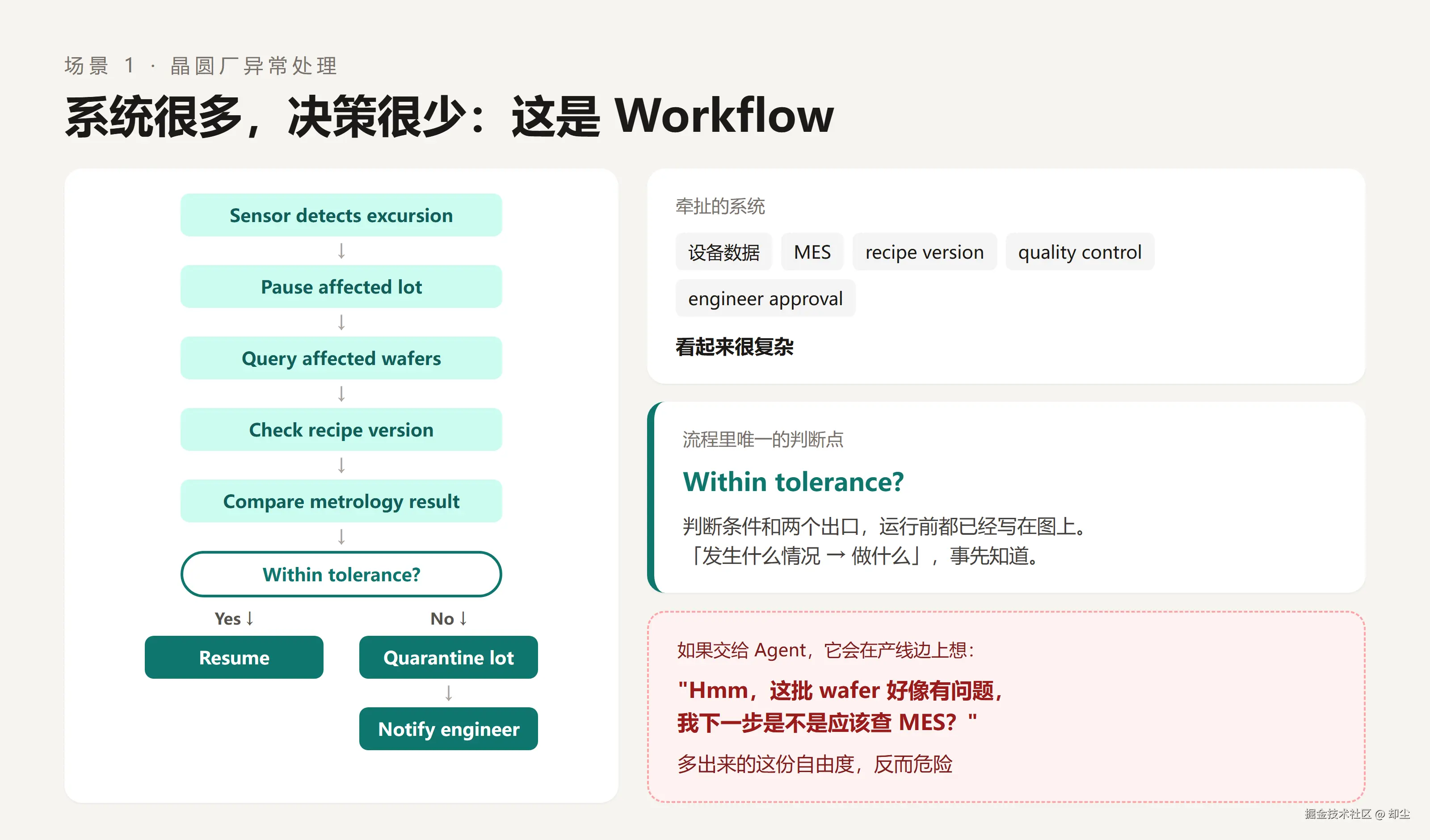The image size is (1430, 840).
Task: Click the subtitle '场景 1 · 晶圆厂异常处理'
Action: (201, 66)
